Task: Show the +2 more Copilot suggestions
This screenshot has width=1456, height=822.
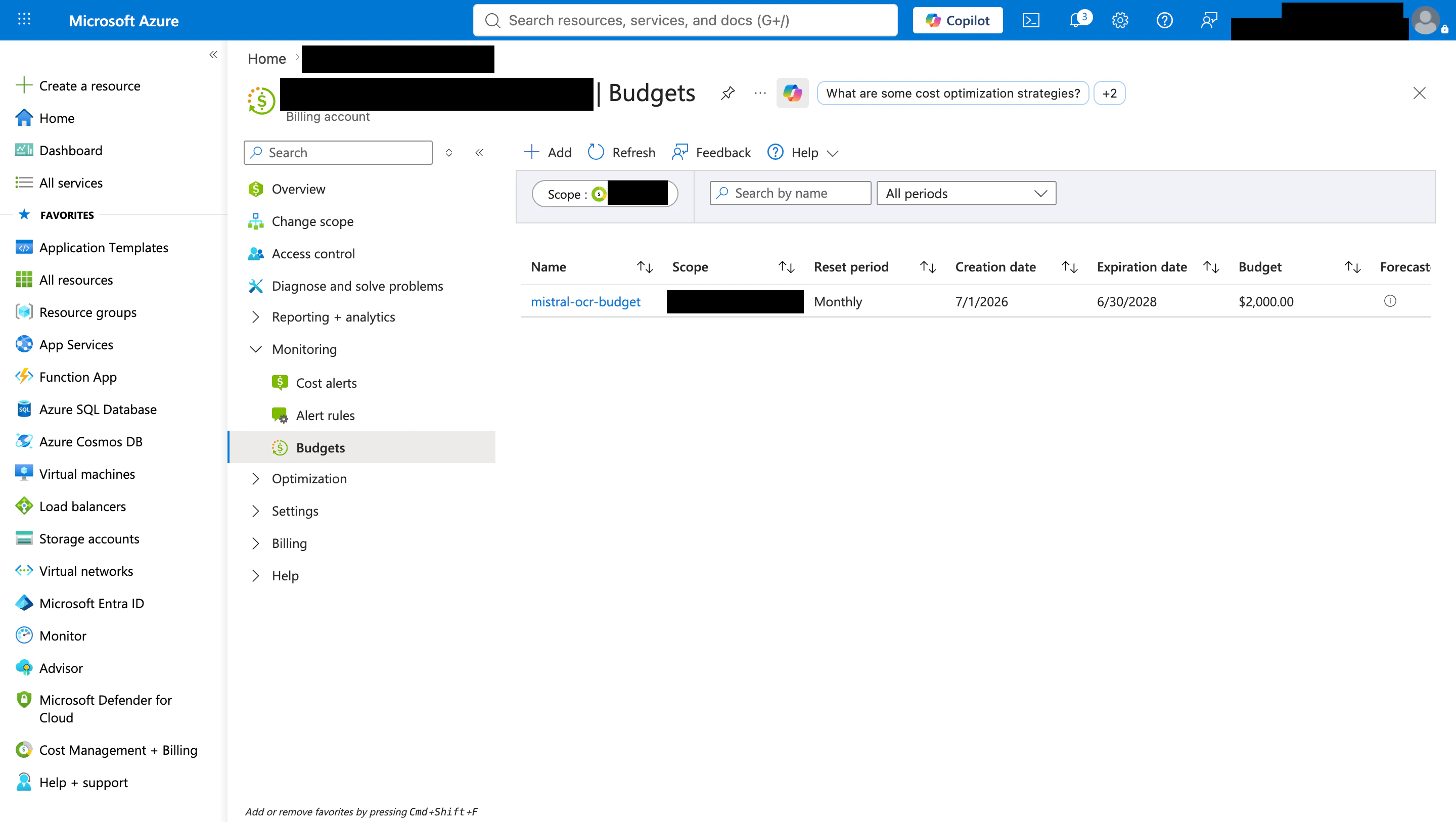Action: pyautogui.click(x=1109, y=94)
